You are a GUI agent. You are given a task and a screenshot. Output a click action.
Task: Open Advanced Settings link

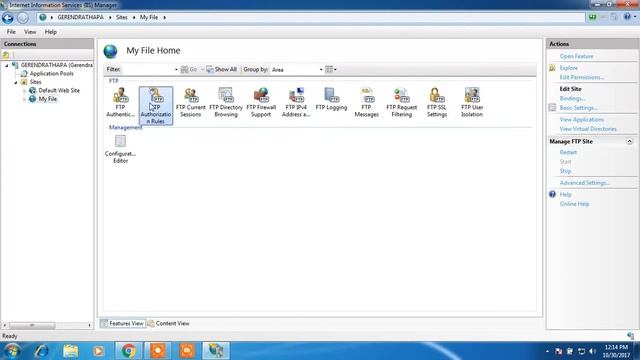(584, 183)
